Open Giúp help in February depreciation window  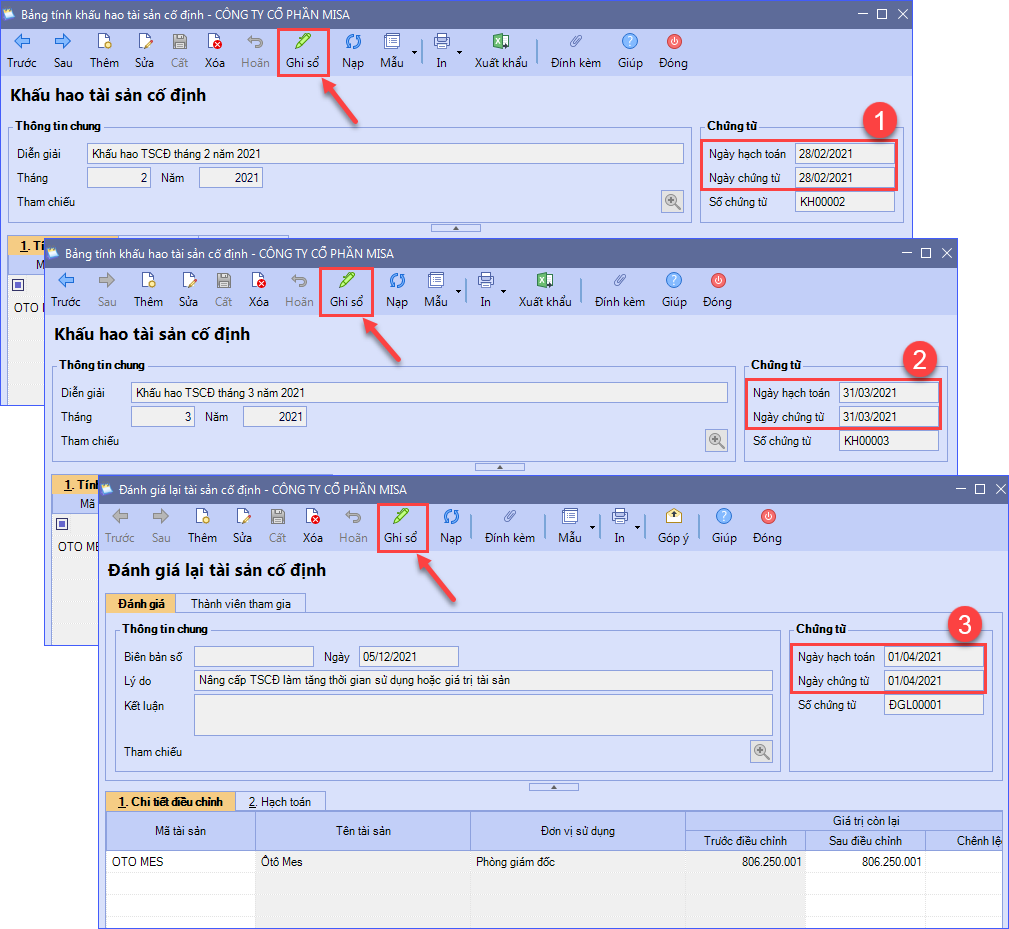[x=630, y=51]
